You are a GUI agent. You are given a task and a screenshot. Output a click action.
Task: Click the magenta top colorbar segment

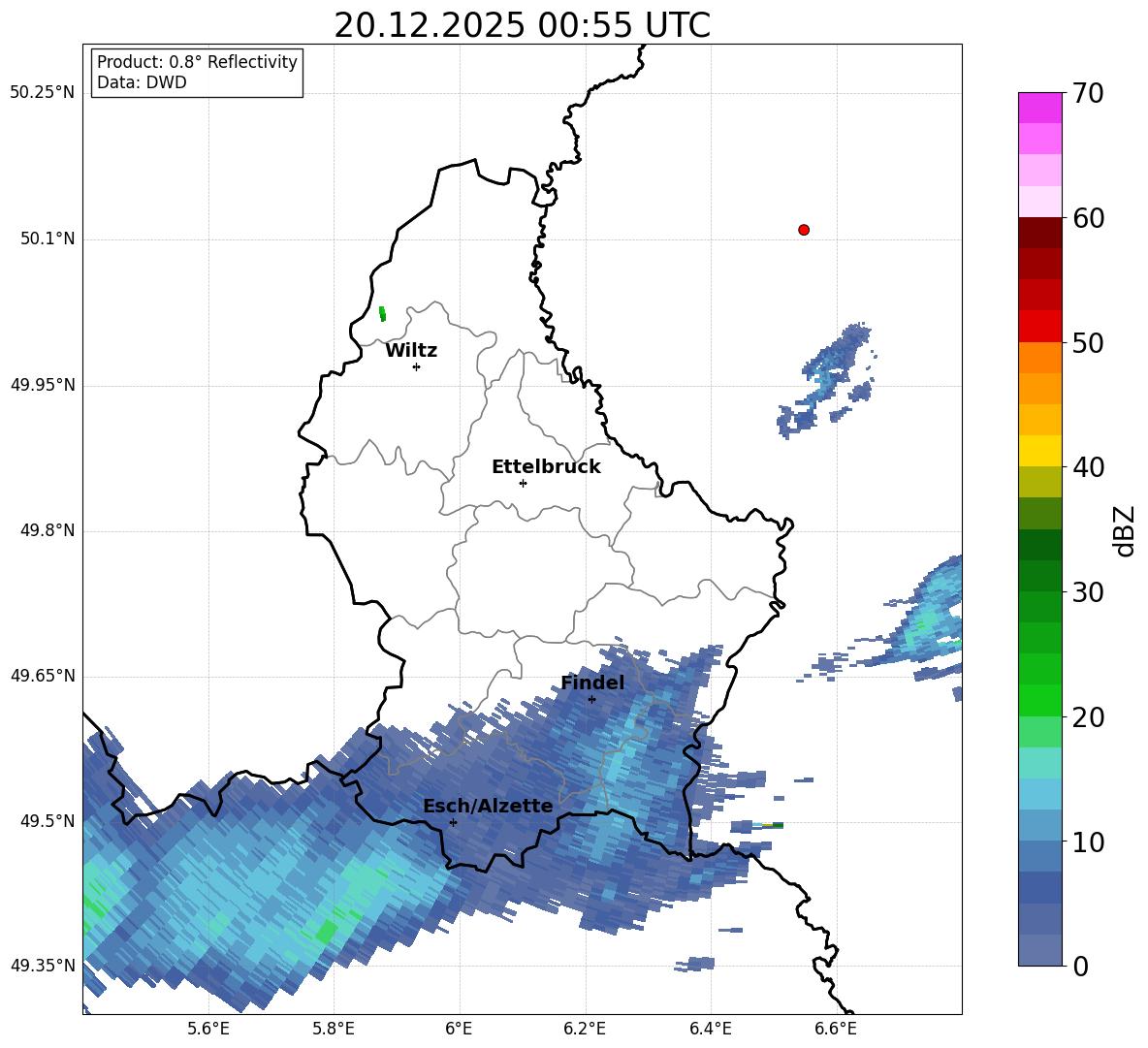tap(1039, 108)
